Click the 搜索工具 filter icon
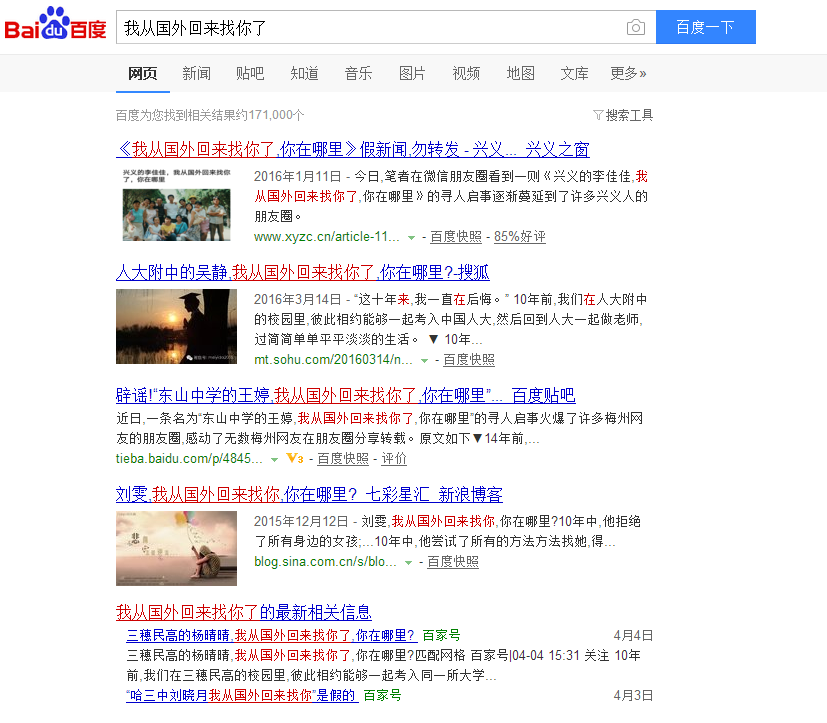This screenshot has width=827, height=723. (598, 115)
